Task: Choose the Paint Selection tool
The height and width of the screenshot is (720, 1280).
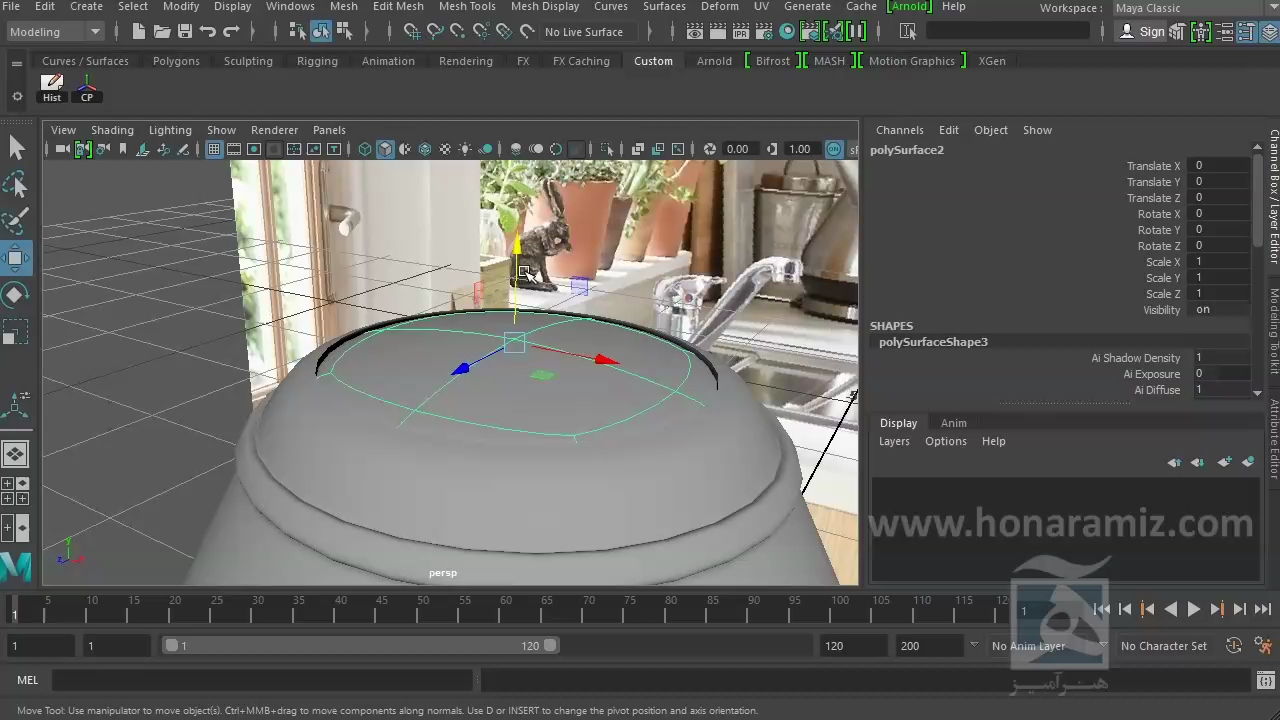Action: pos(16,221)
